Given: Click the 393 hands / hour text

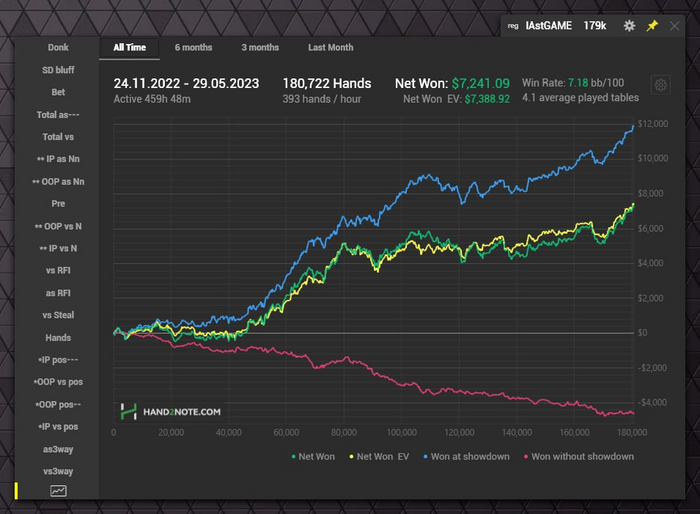Looking at the screenshot, I should coord(321,99).
